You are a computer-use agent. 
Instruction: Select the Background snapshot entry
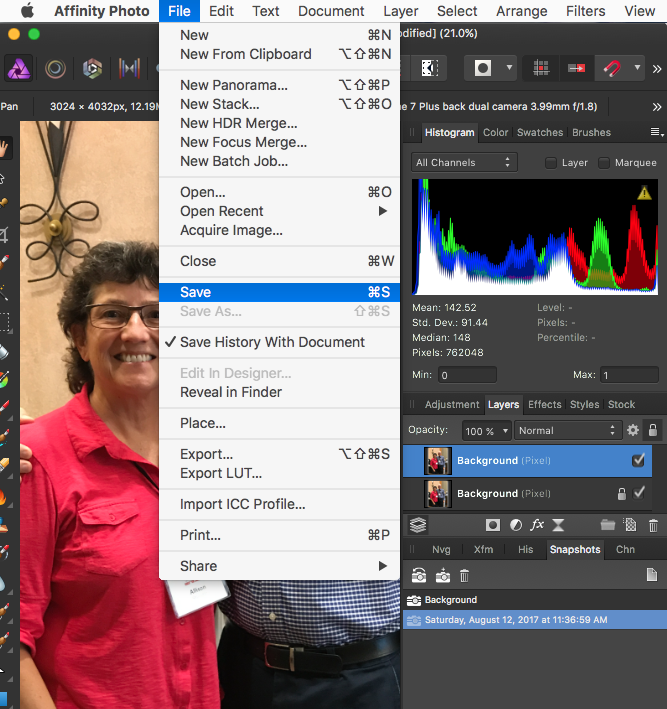click(535, 600)
